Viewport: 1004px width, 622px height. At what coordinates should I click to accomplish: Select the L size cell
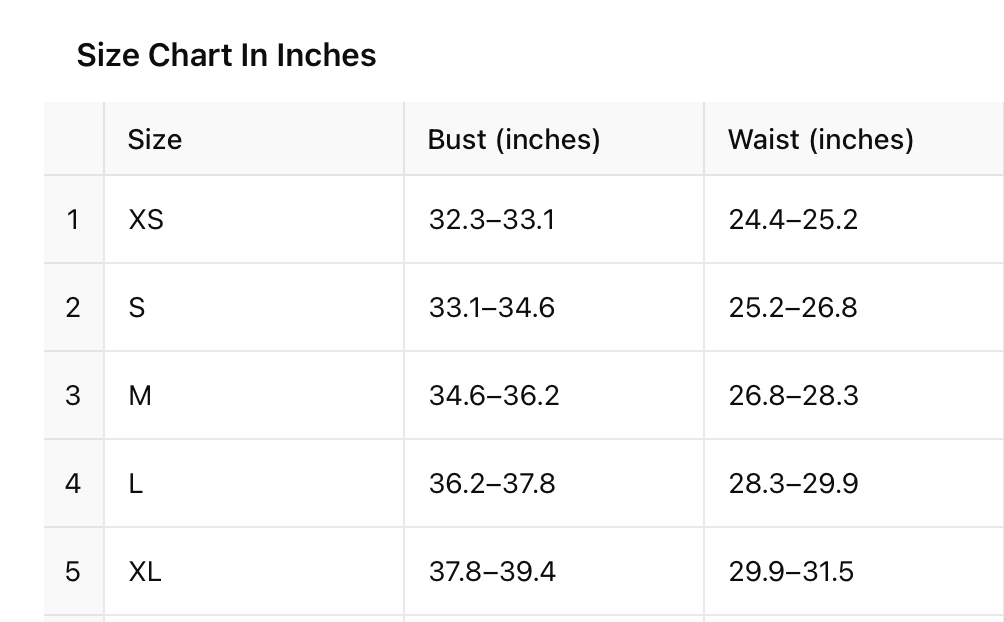point(254,484)
